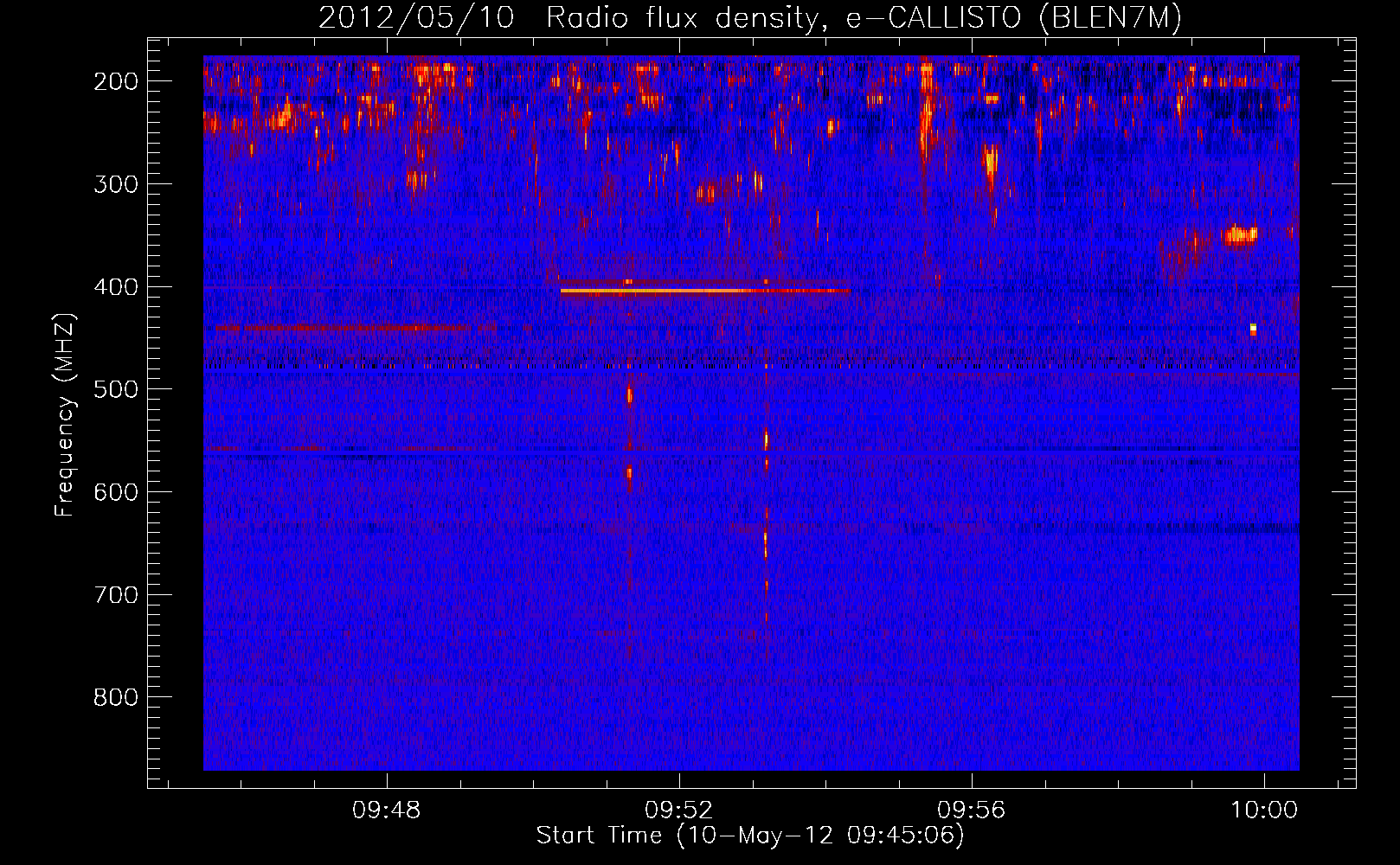Click the 10:00 time tick label
Screen dimensions: 1400x865
point(1264,810)
